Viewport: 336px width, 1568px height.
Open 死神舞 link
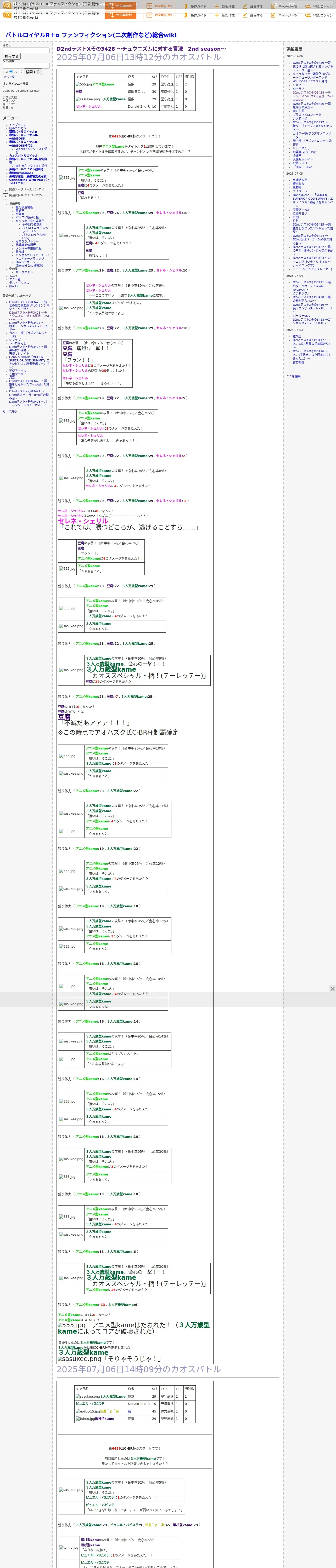click(x=297, y=187)
